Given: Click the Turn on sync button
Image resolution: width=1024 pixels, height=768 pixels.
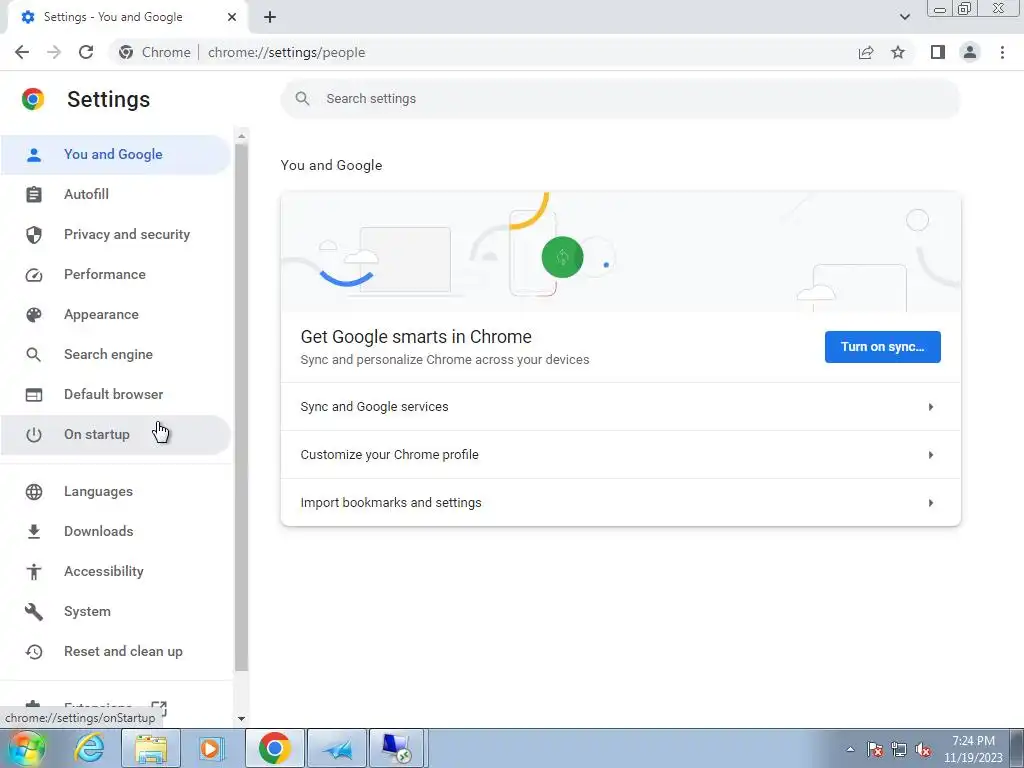Looking at the screenshot, I should point(882,347).
